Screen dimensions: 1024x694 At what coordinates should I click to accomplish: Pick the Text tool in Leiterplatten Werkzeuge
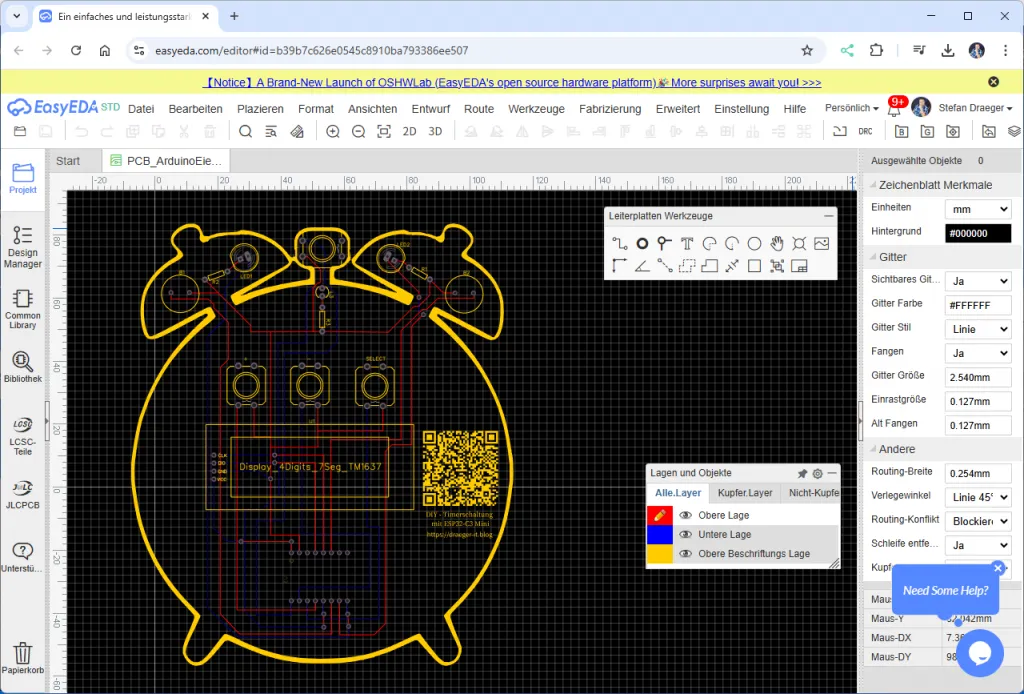tap(687, 243)
